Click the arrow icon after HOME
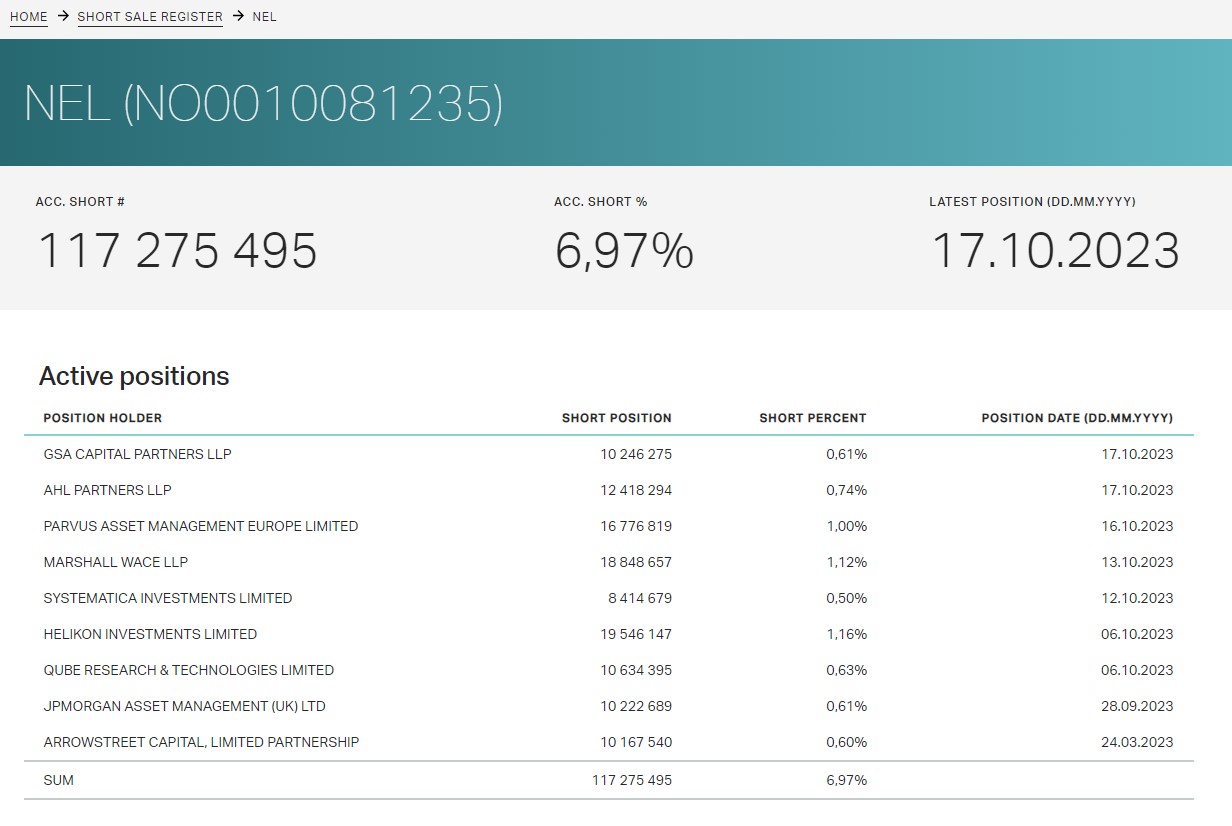1232x826 pixels. click(x=63, y=17)
